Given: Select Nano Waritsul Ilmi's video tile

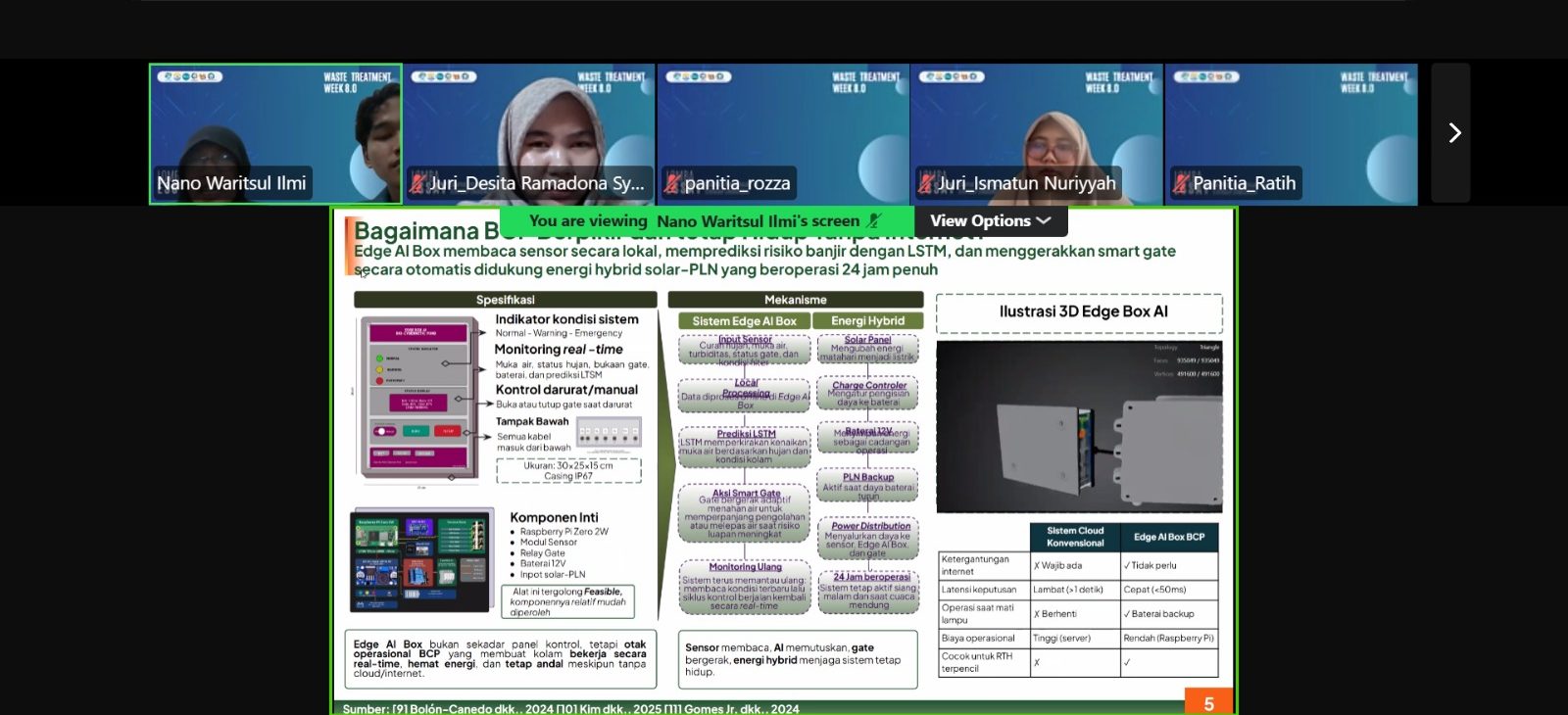Looking at the screenshot, I should tap(275, 134).
